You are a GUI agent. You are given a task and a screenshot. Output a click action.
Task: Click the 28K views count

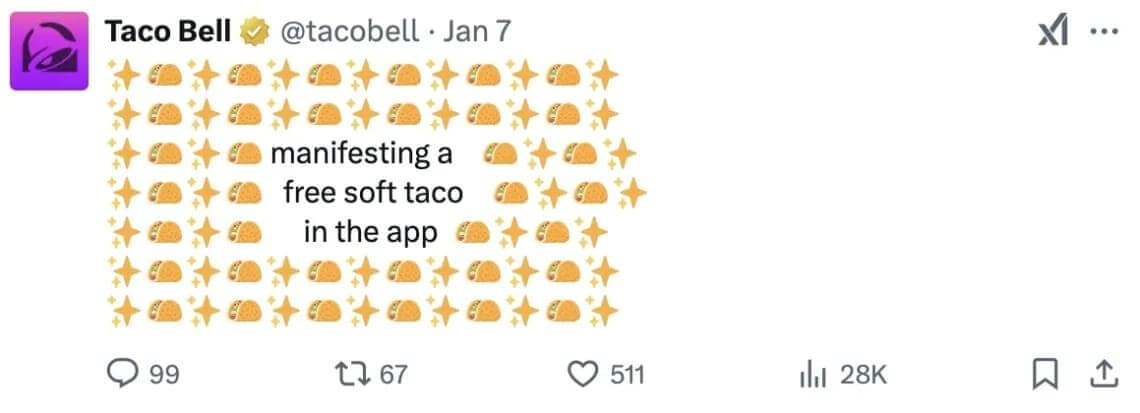(x=864, y=375)
